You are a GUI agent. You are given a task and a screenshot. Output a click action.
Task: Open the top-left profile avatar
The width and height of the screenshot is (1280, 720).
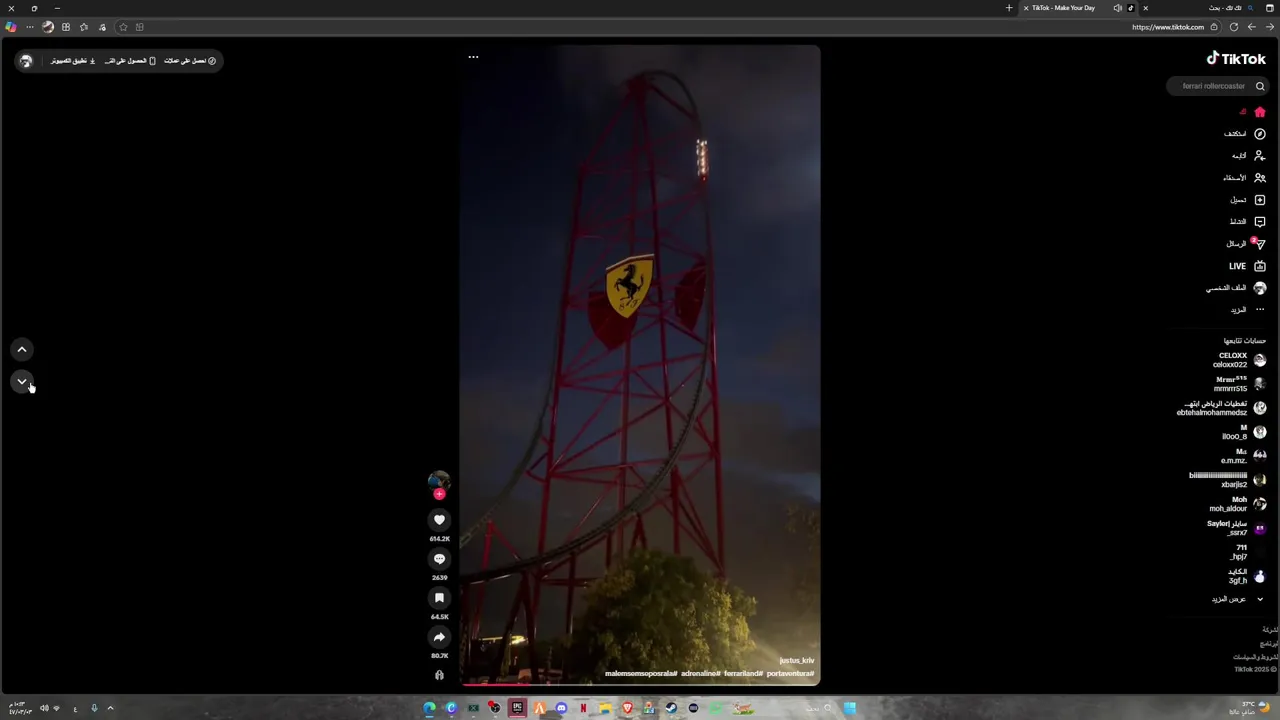click(26, 61)
